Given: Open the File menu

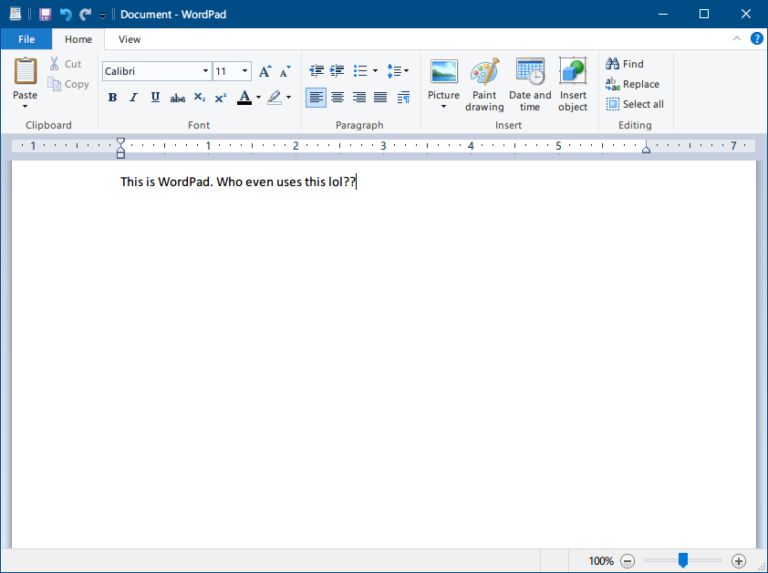Looking at the screenshot, I should (x=26, y=40).
